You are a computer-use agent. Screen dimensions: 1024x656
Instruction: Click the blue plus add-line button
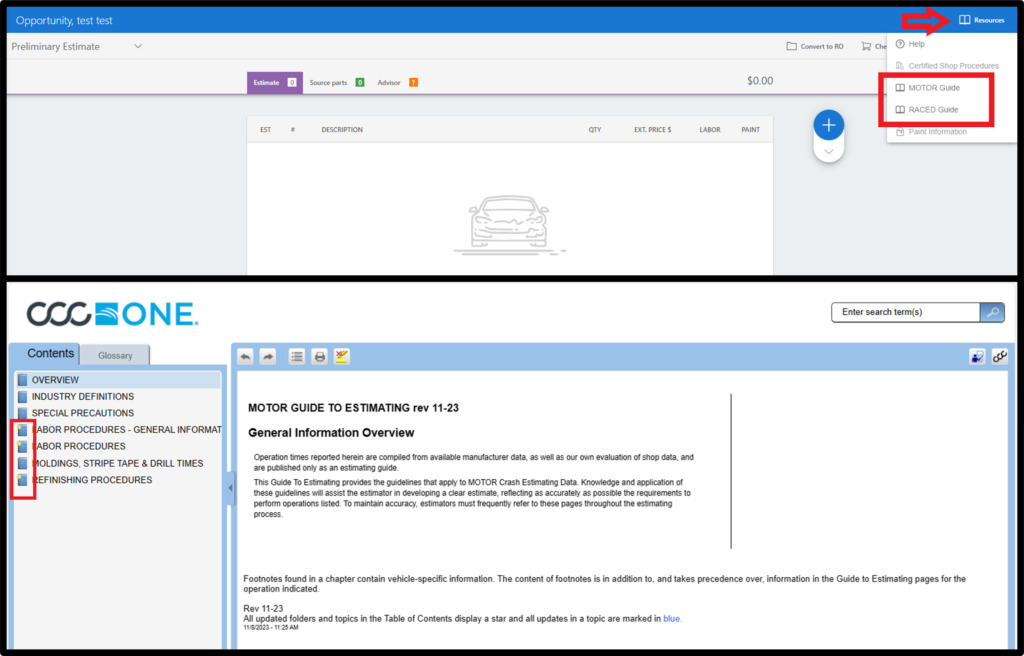[829, 125]
